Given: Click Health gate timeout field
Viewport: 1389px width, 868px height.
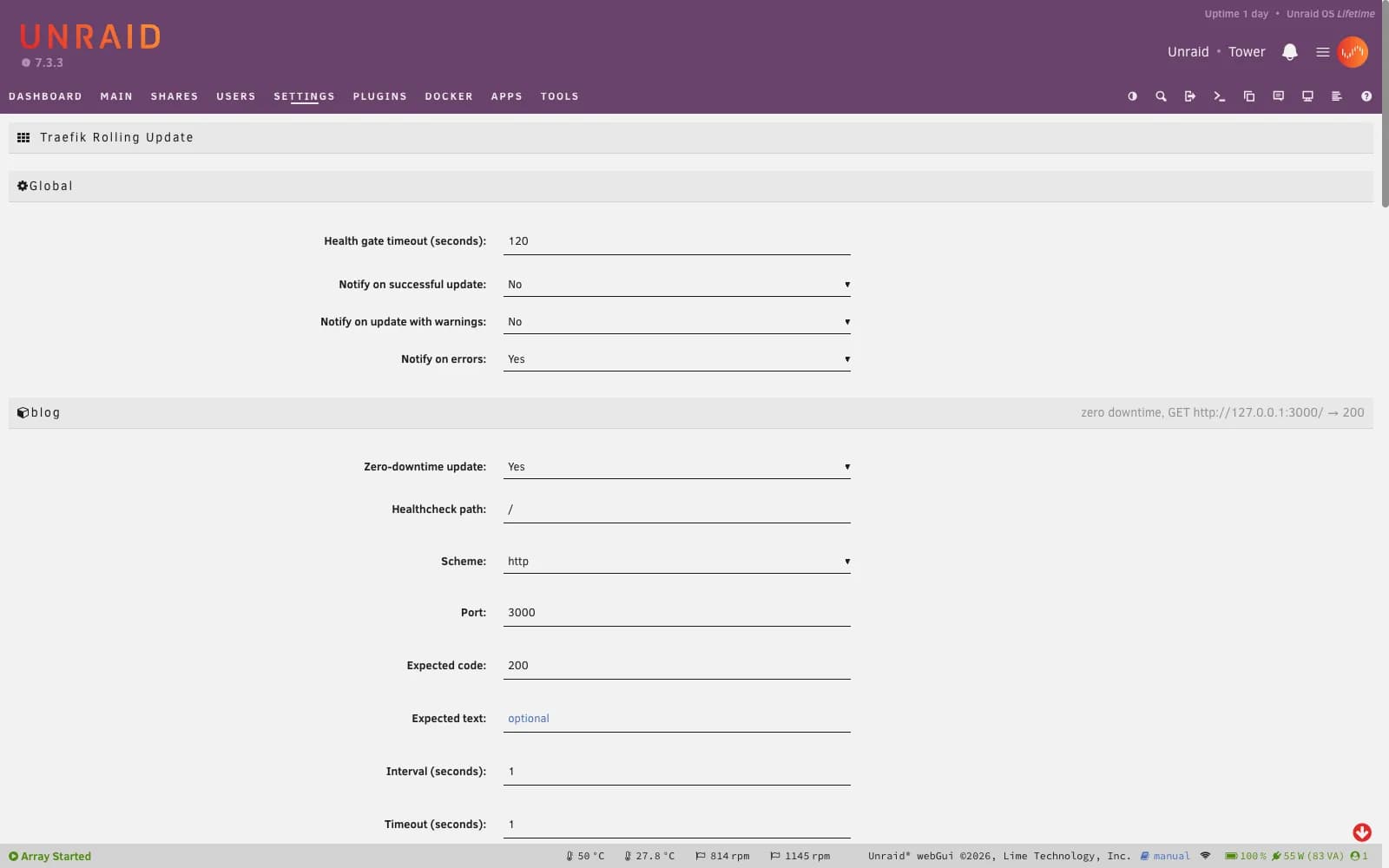Looking at the screenshot, I should [677, 241].
